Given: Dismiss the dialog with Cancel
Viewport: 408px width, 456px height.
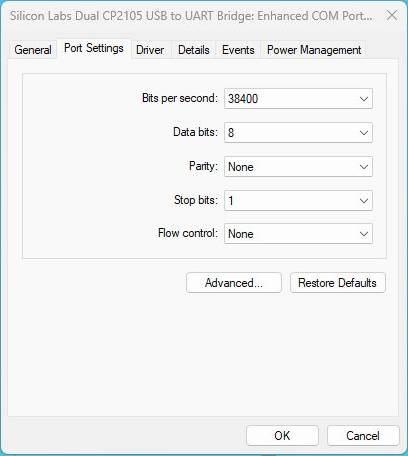Looking at the screenshot, I should coord(363,435).
